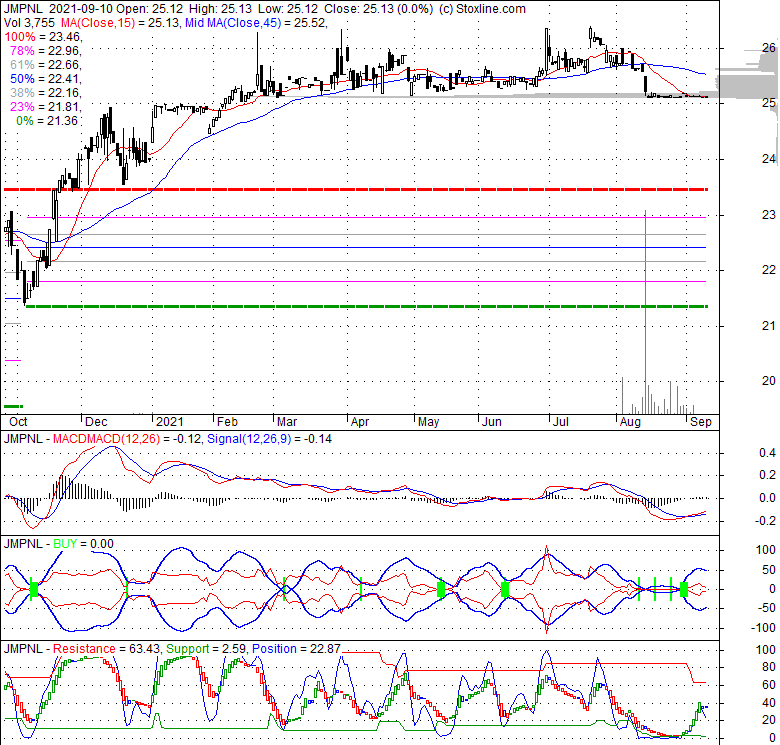This screenshot has width=780, height=745.
Task: Click the 'Vol 3,755' volume label
Action: click(x=30, y=23)
